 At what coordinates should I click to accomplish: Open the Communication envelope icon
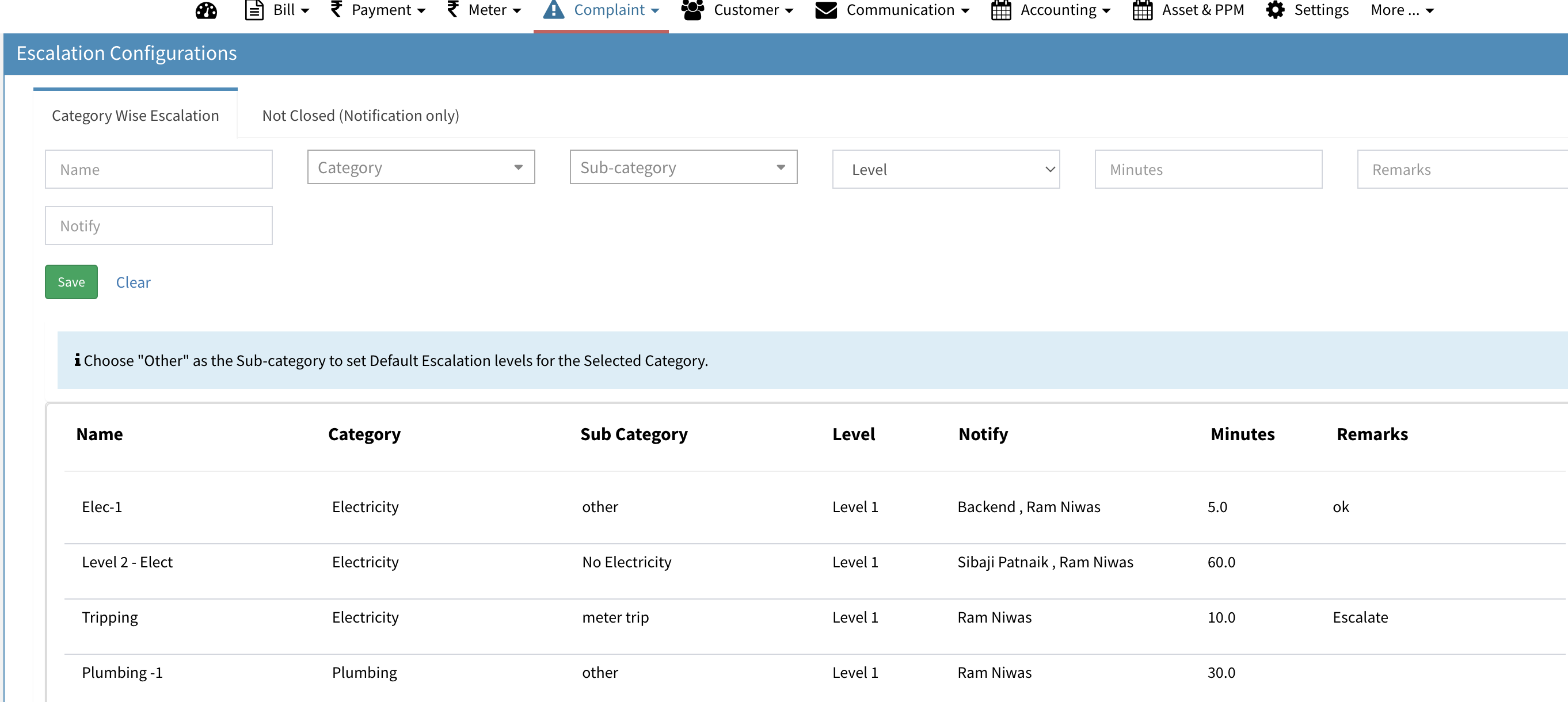tap(825, 10)
